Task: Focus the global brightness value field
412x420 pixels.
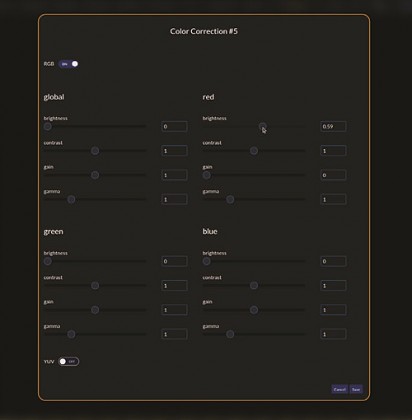Action: point(174,126)
